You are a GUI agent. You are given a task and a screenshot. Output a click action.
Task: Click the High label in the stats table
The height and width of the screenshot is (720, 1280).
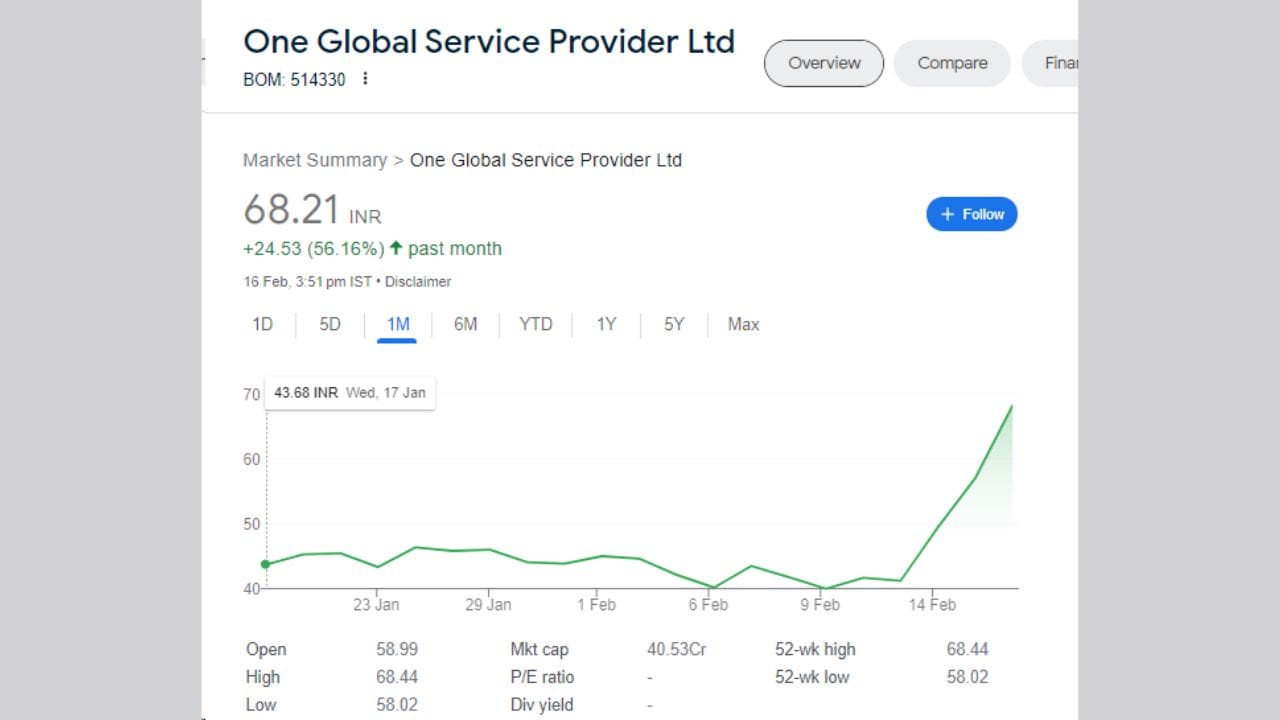[263, 677]
